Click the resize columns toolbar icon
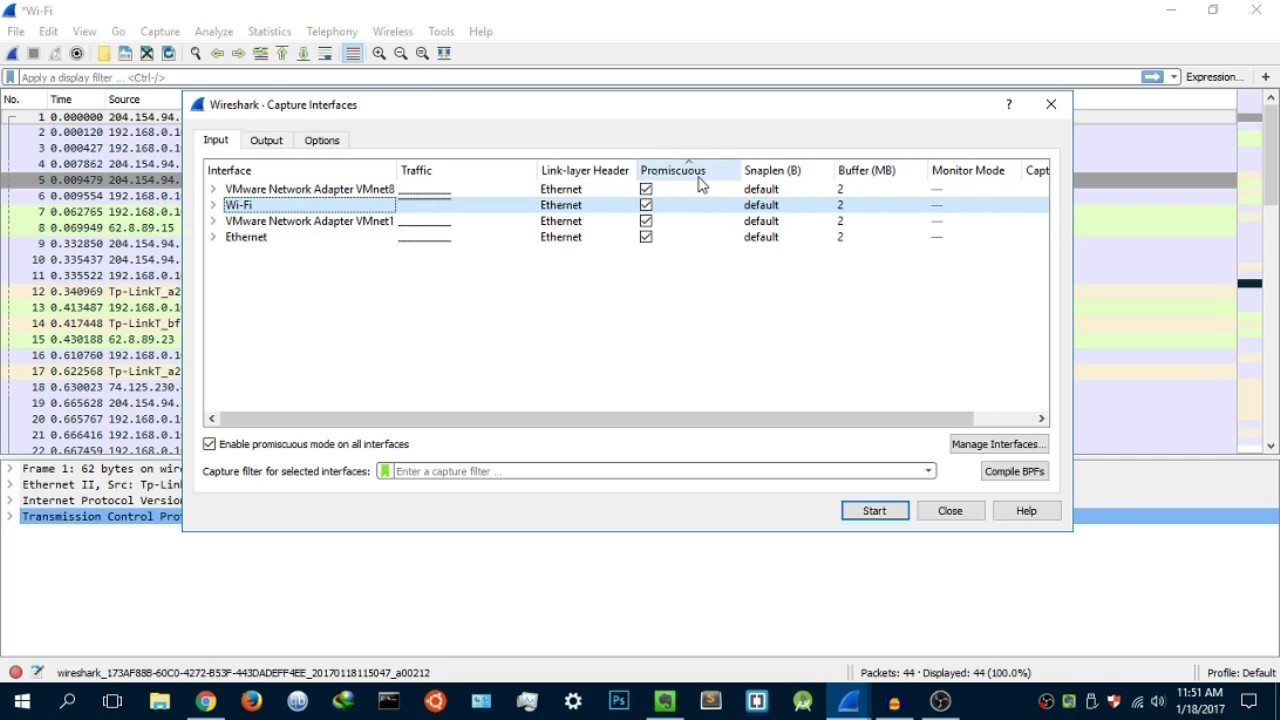Screen dimensions: 1280x720 point(444,54)
